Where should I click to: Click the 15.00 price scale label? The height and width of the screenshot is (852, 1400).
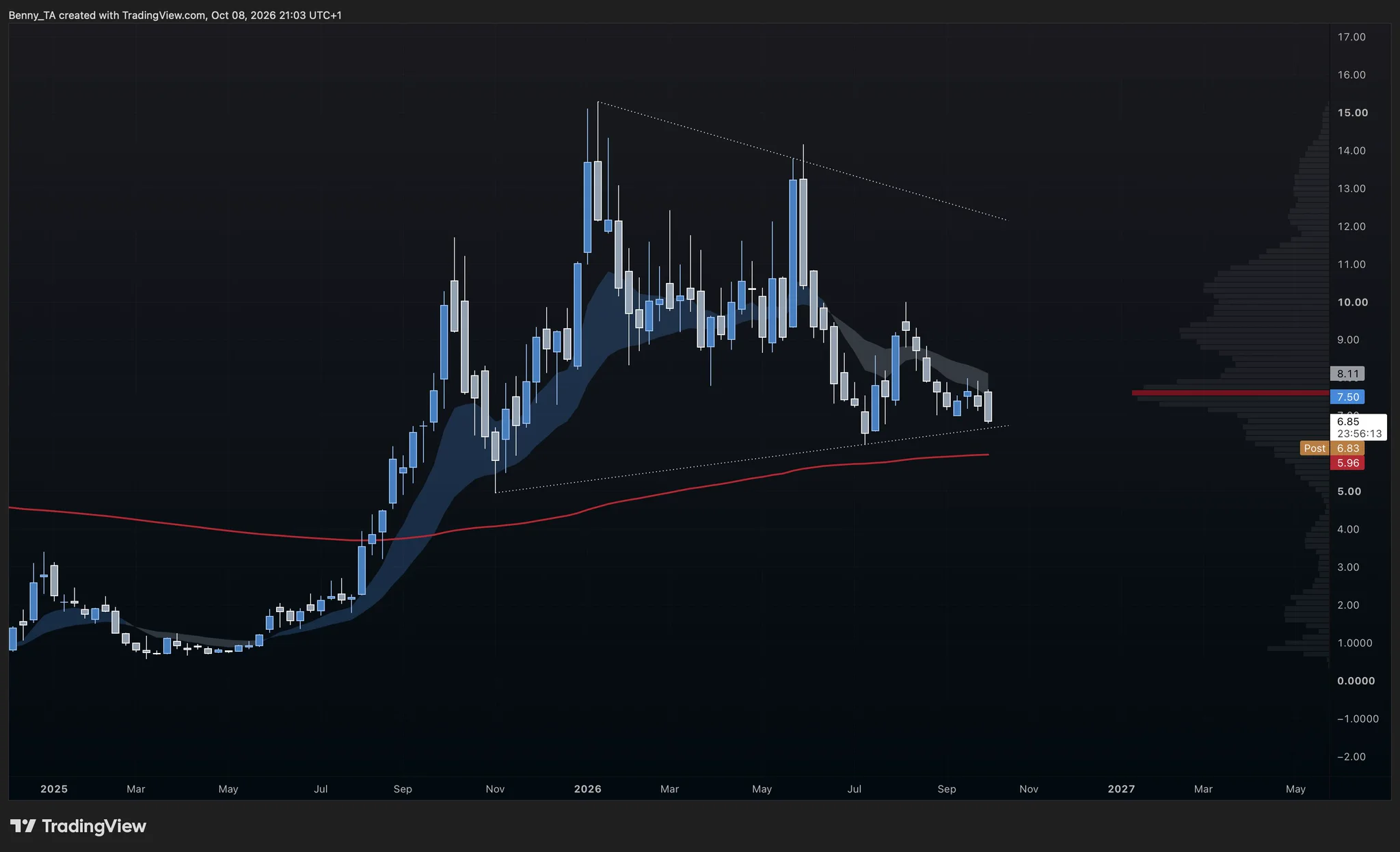pos(1353,113)
